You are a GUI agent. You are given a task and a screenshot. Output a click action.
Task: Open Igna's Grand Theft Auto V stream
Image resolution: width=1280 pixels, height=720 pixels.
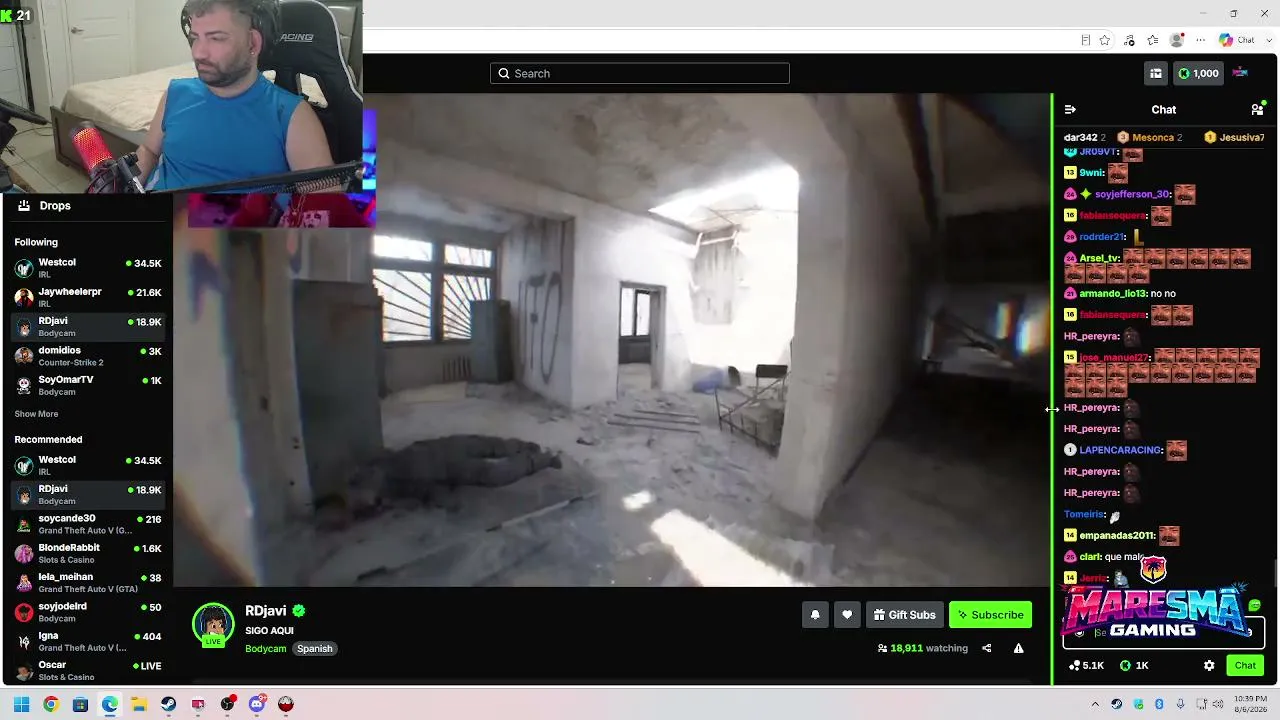[87, 641]
